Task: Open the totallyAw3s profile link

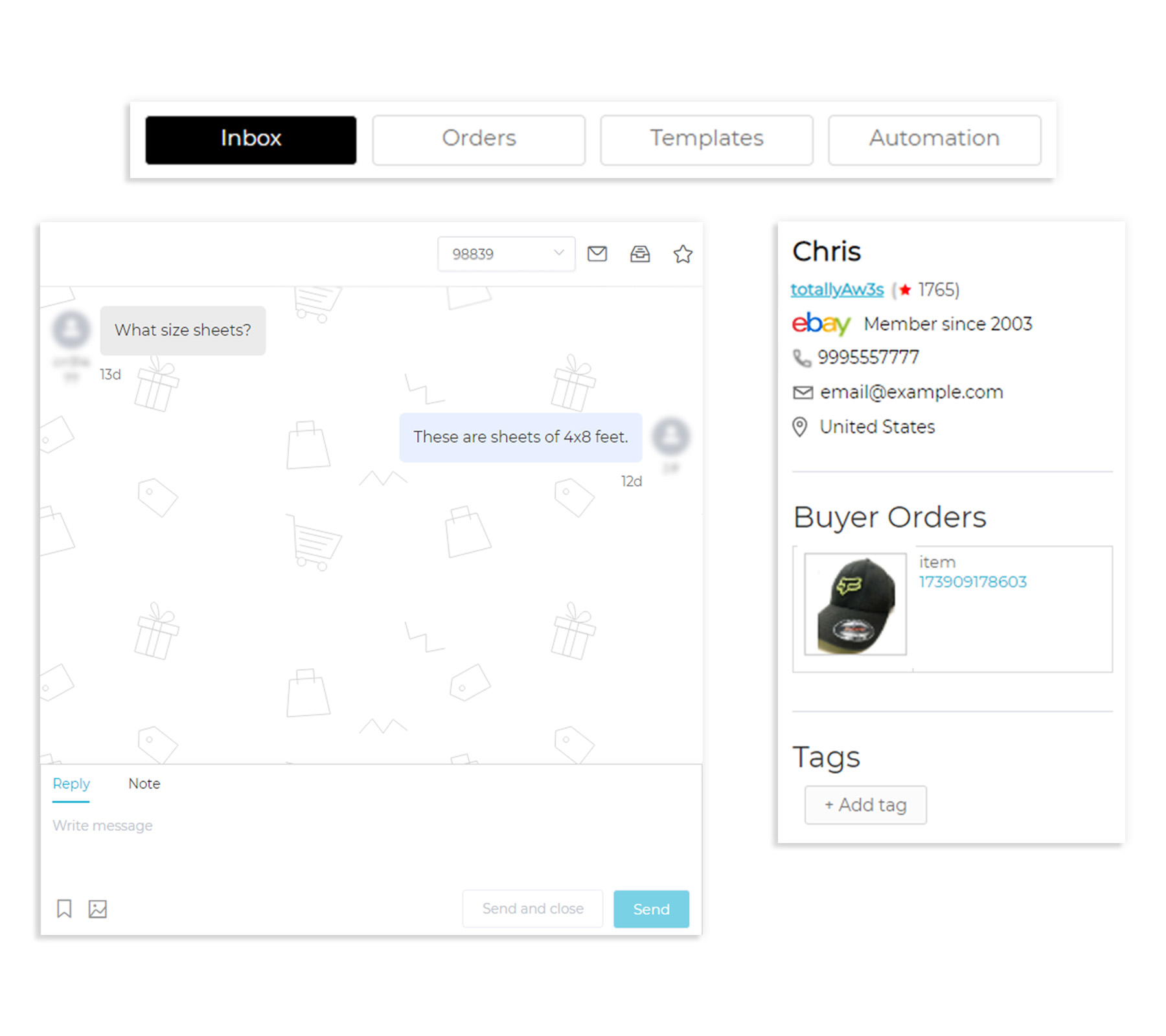Action: [836, 289]
